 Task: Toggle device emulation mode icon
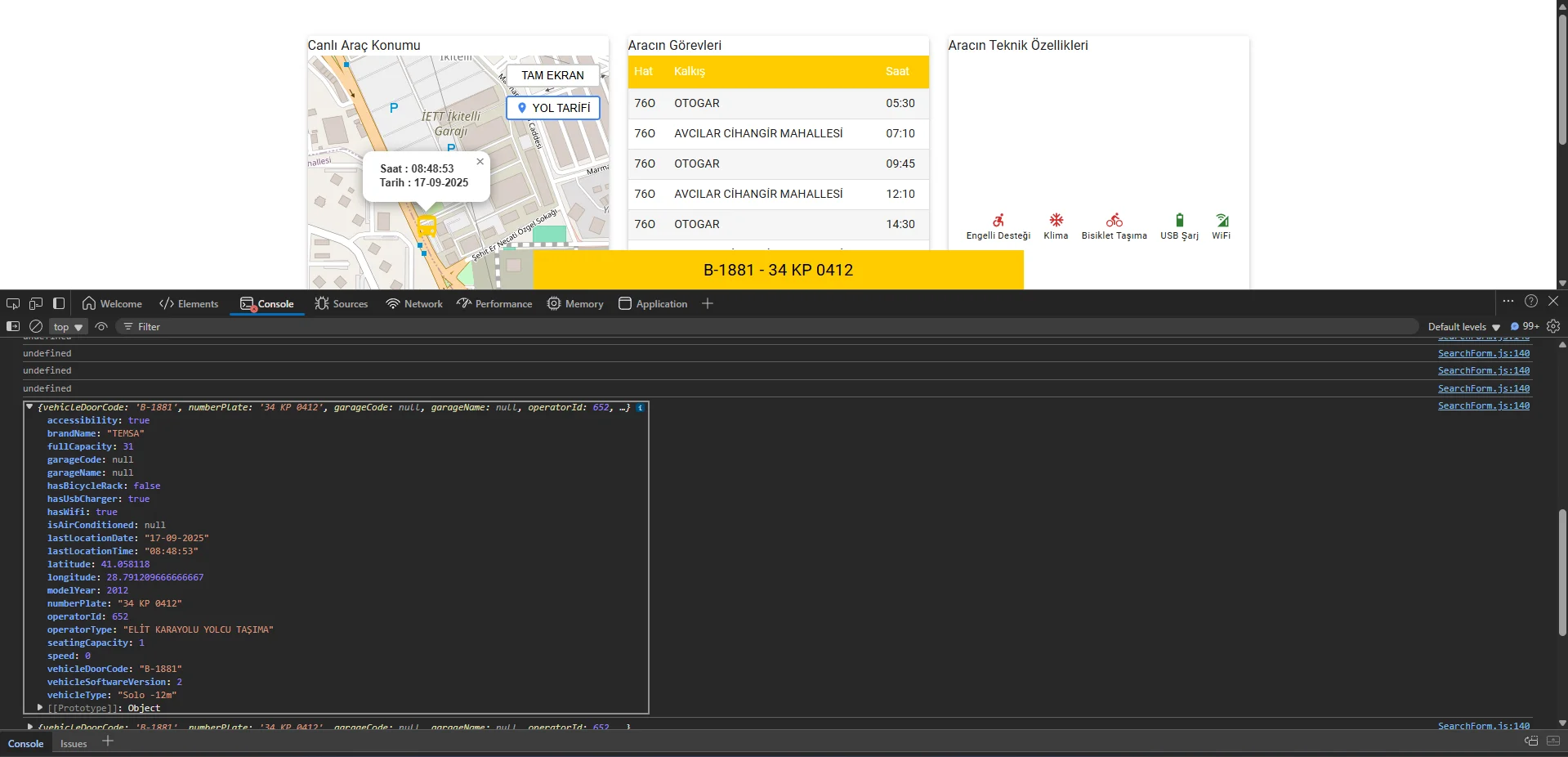click(x=36, y=303)
